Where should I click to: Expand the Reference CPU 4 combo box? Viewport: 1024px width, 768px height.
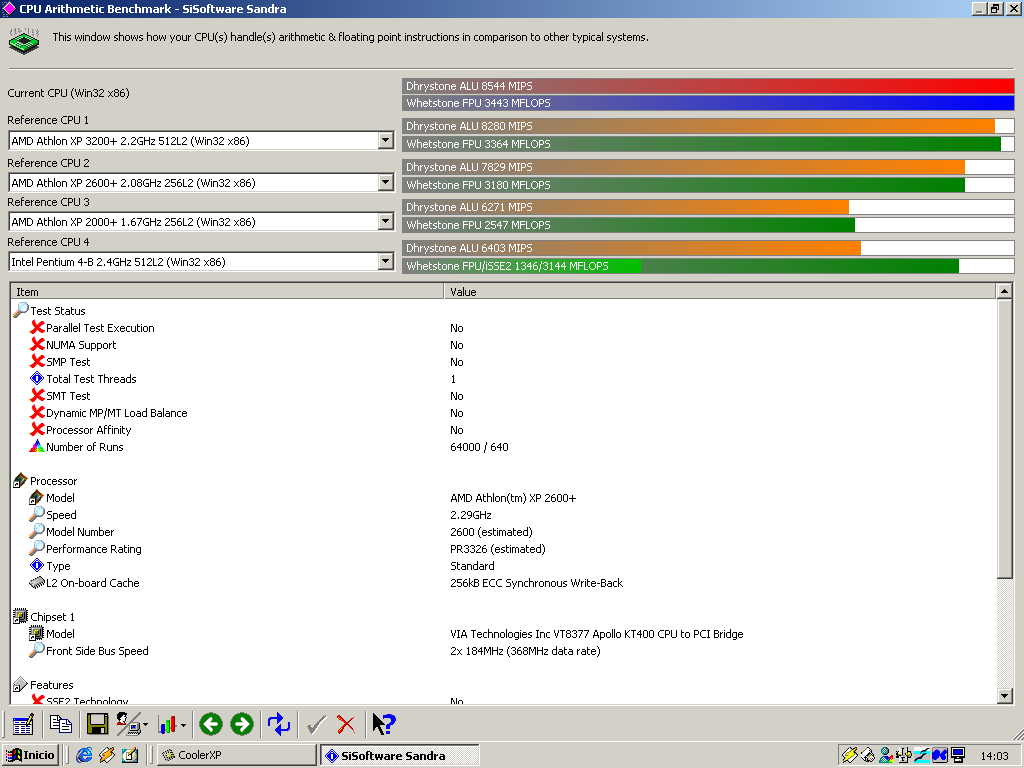[386, 262]
